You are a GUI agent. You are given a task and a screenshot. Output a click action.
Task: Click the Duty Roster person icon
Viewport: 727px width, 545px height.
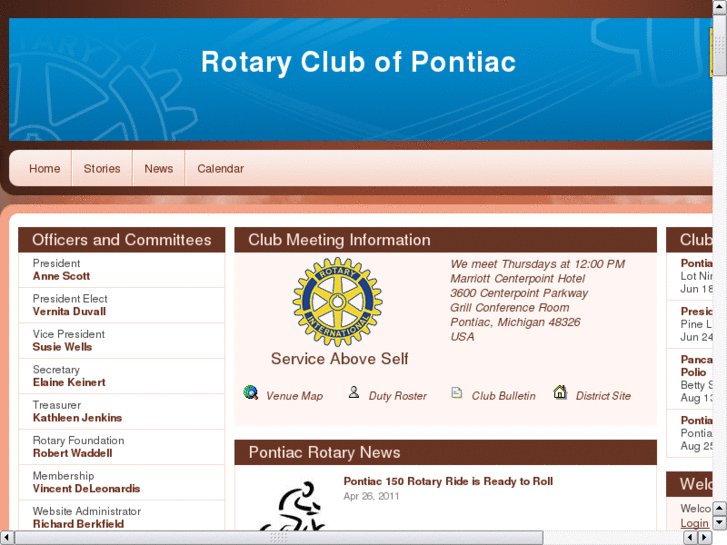click(354, 392)
